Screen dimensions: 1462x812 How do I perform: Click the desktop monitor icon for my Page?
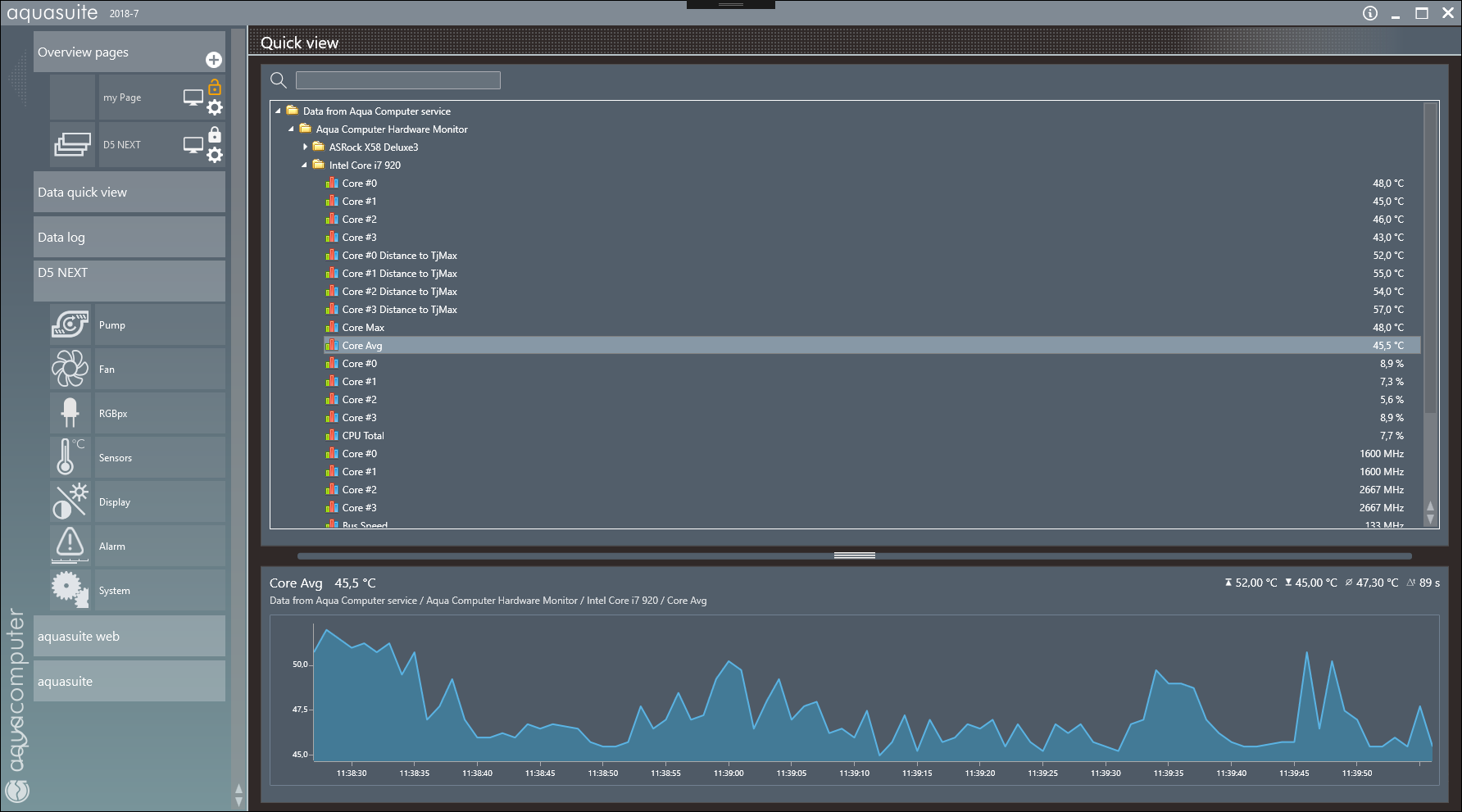point(193,98)
